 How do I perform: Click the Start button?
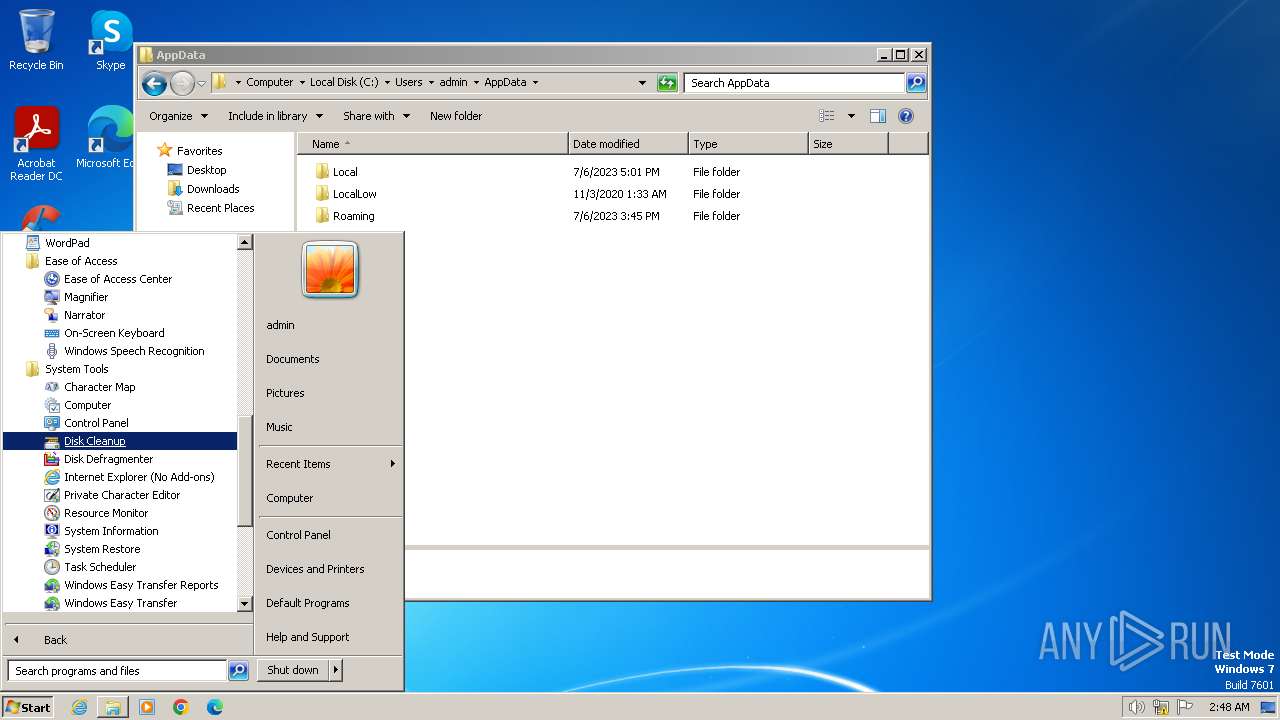coord(28,707)
